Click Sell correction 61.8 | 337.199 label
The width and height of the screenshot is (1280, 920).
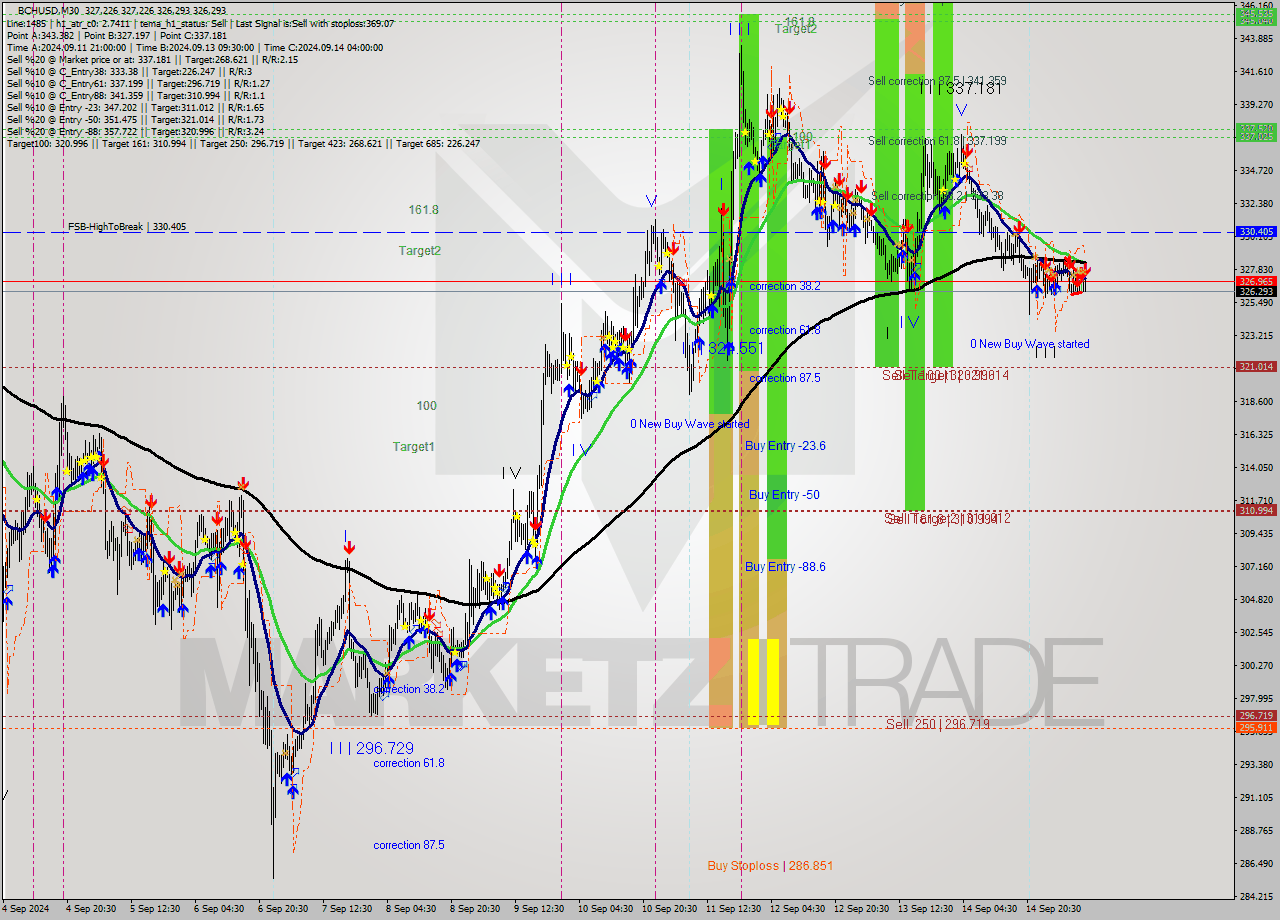(x=937, y=141)
